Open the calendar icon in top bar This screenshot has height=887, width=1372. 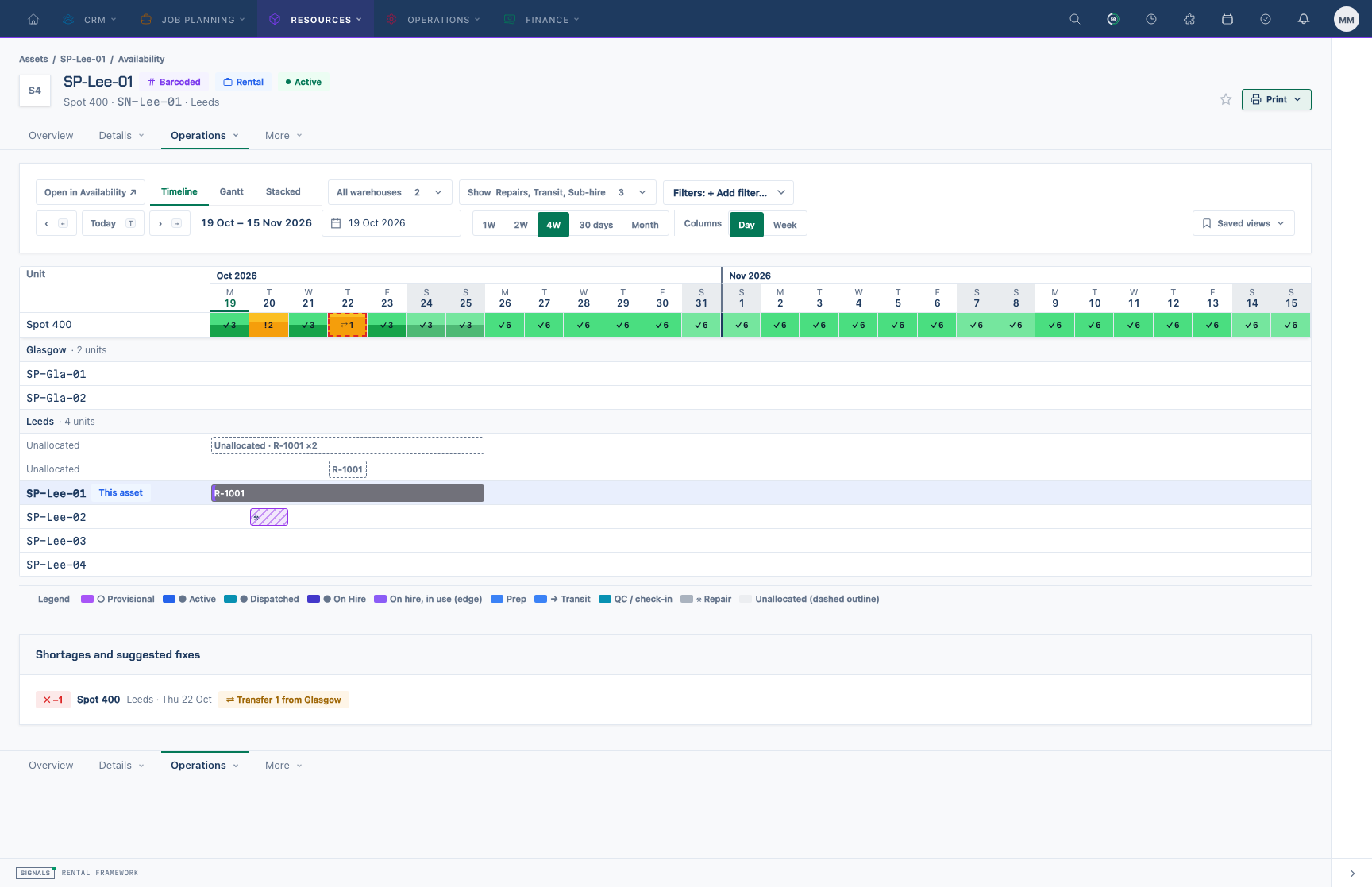click(1227, 19)
